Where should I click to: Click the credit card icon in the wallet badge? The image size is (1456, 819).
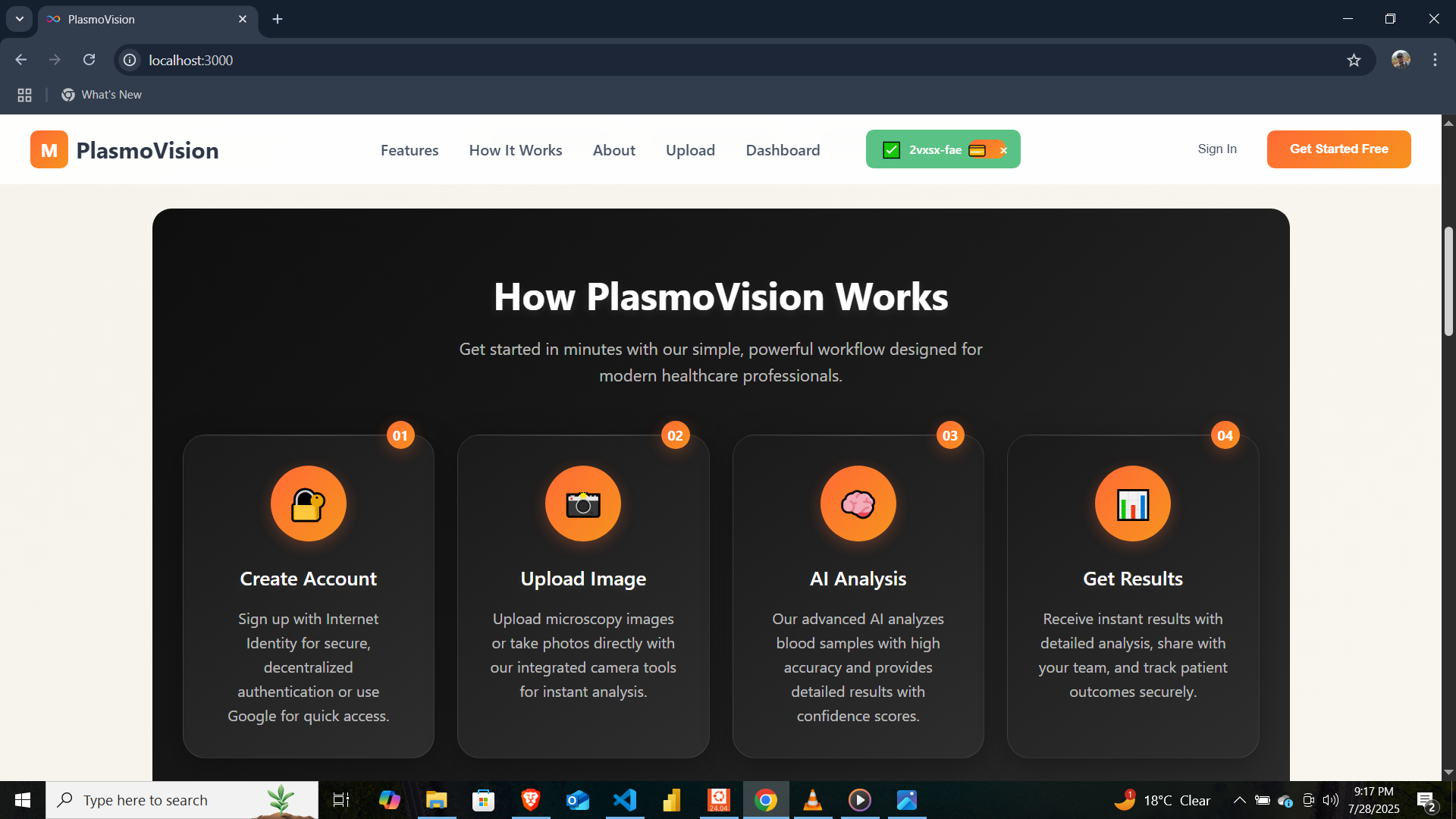tap(977, 150)
